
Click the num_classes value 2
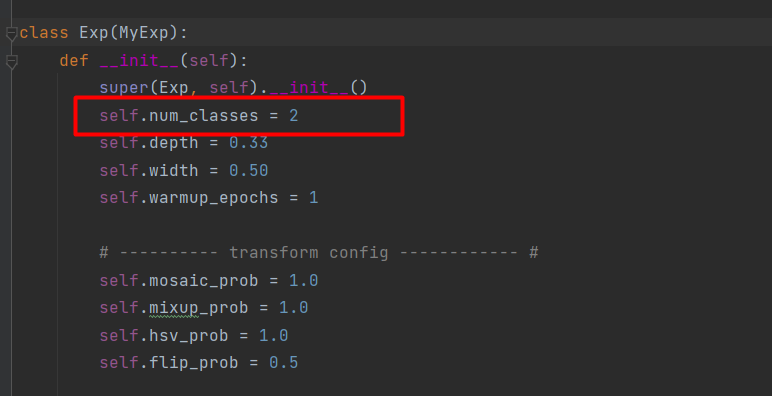[x=293, y=115]
